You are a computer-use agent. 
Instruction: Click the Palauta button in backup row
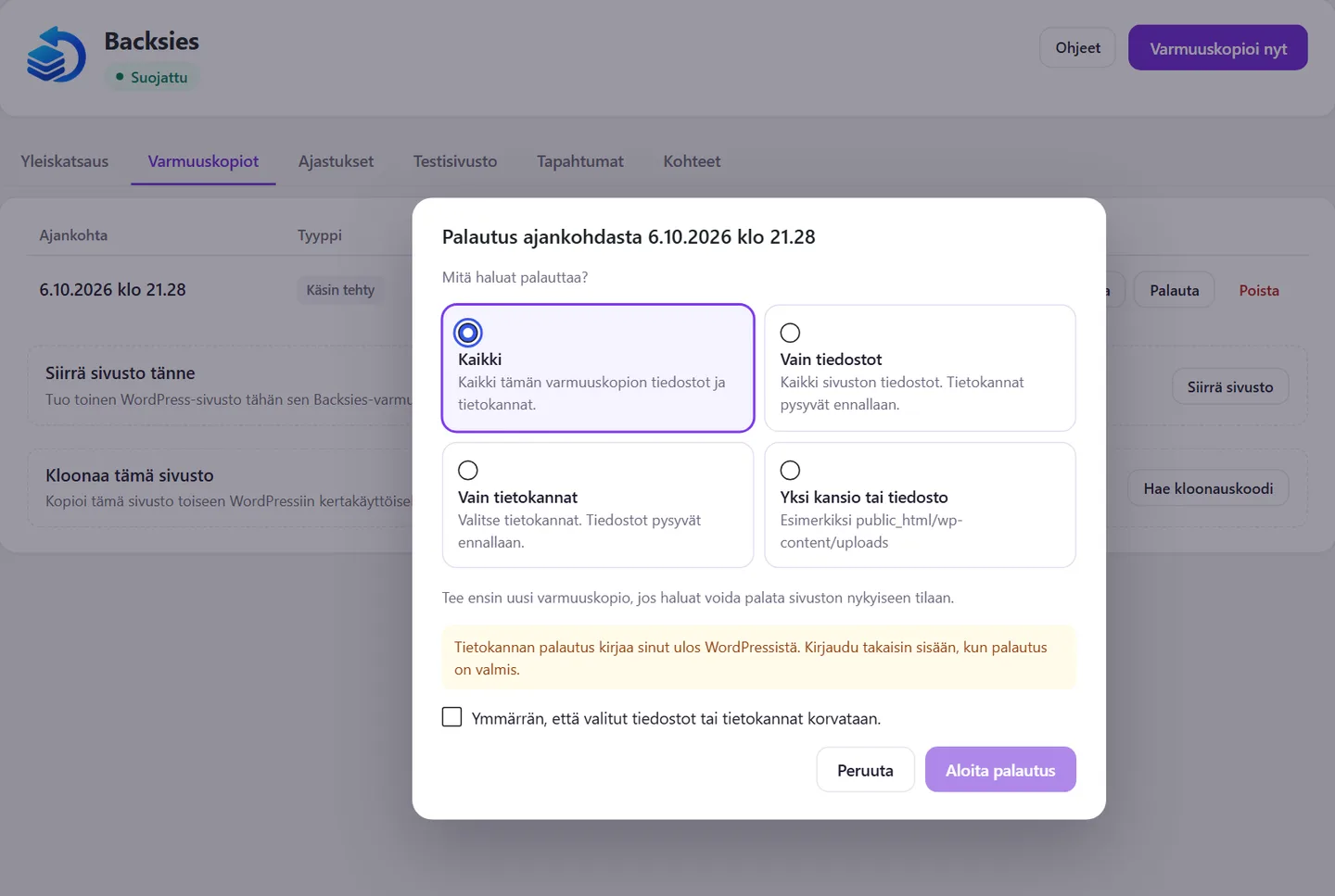(1175, 290)
